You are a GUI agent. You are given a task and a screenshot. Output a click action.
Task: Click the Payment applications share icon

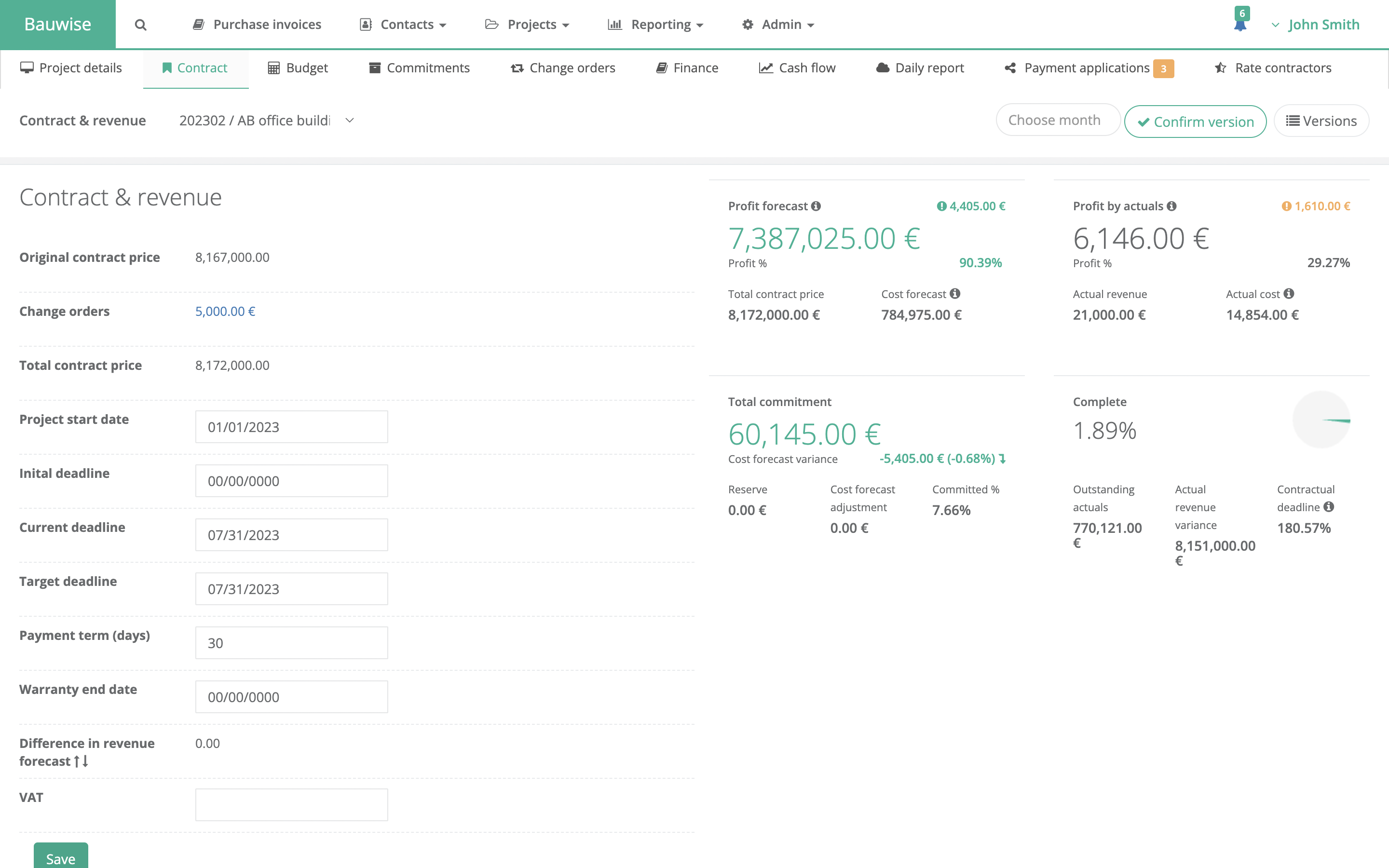(x=1010, y=68)
